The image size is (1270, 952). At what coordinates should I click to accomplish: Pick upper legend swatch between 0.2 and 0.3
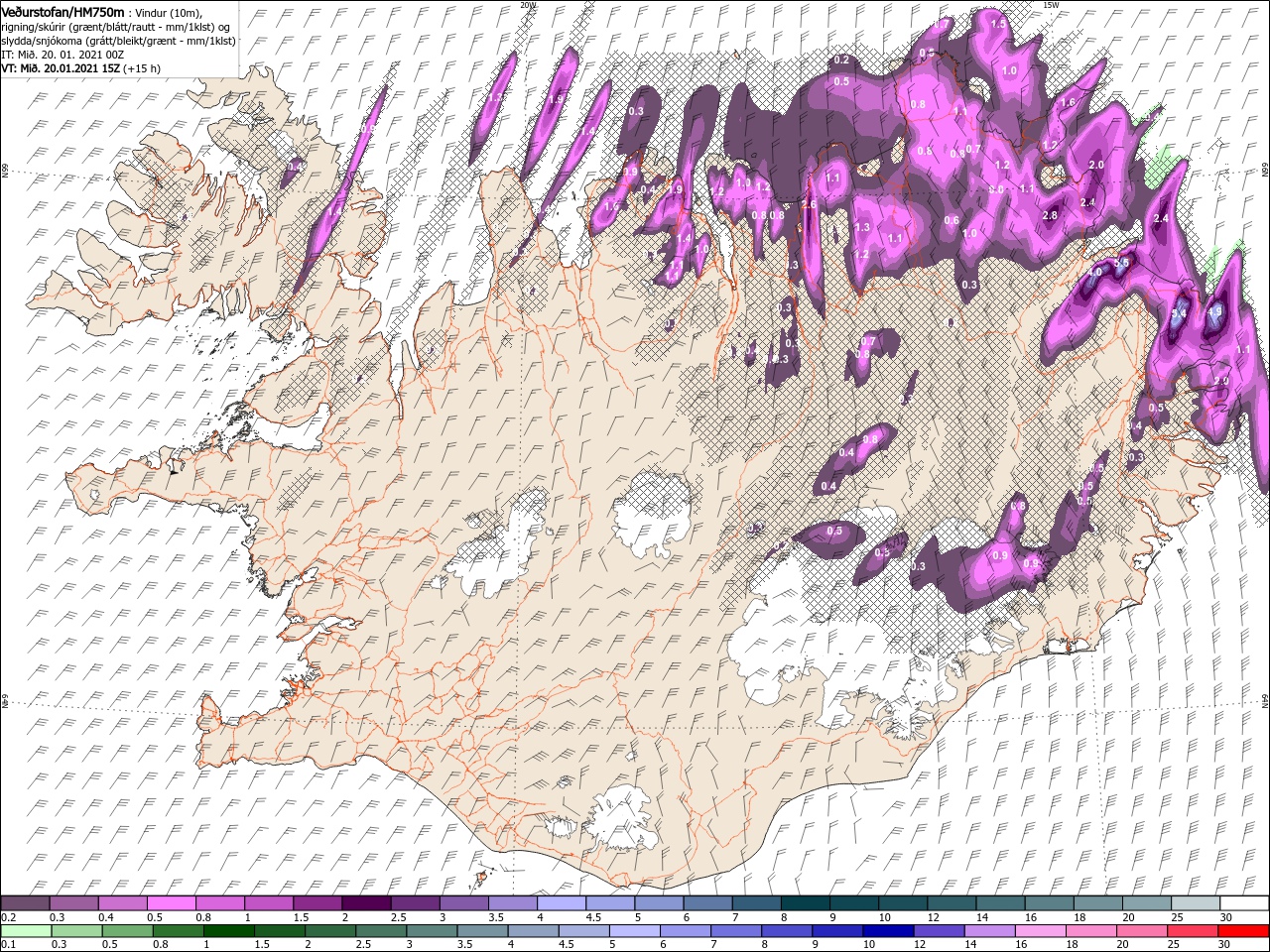(25, 902)
